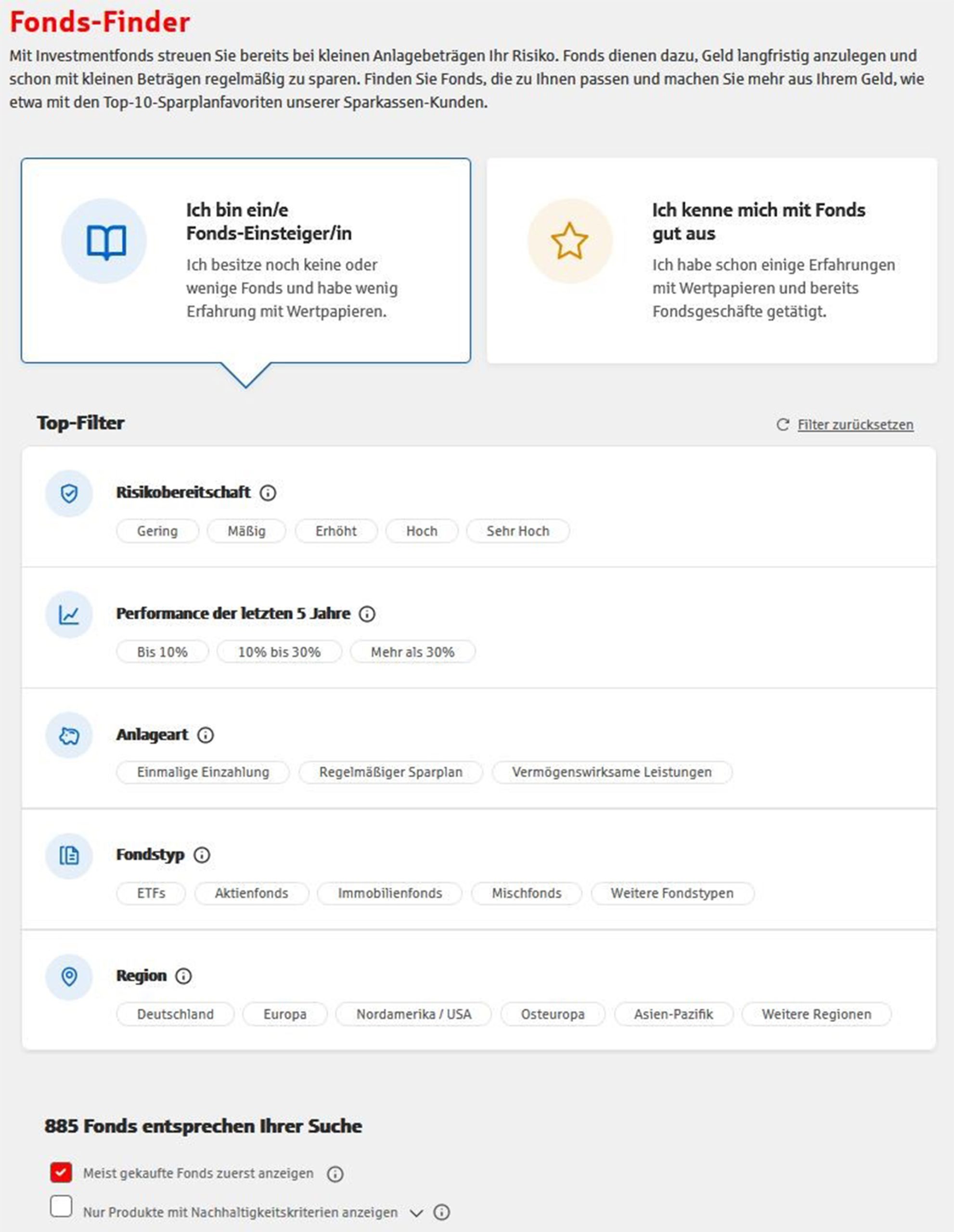Enable Nur Produkte mit Nachhaltigkeitskriterien checkbox
Viewport: 954px width, 1232px height.
61,1206
